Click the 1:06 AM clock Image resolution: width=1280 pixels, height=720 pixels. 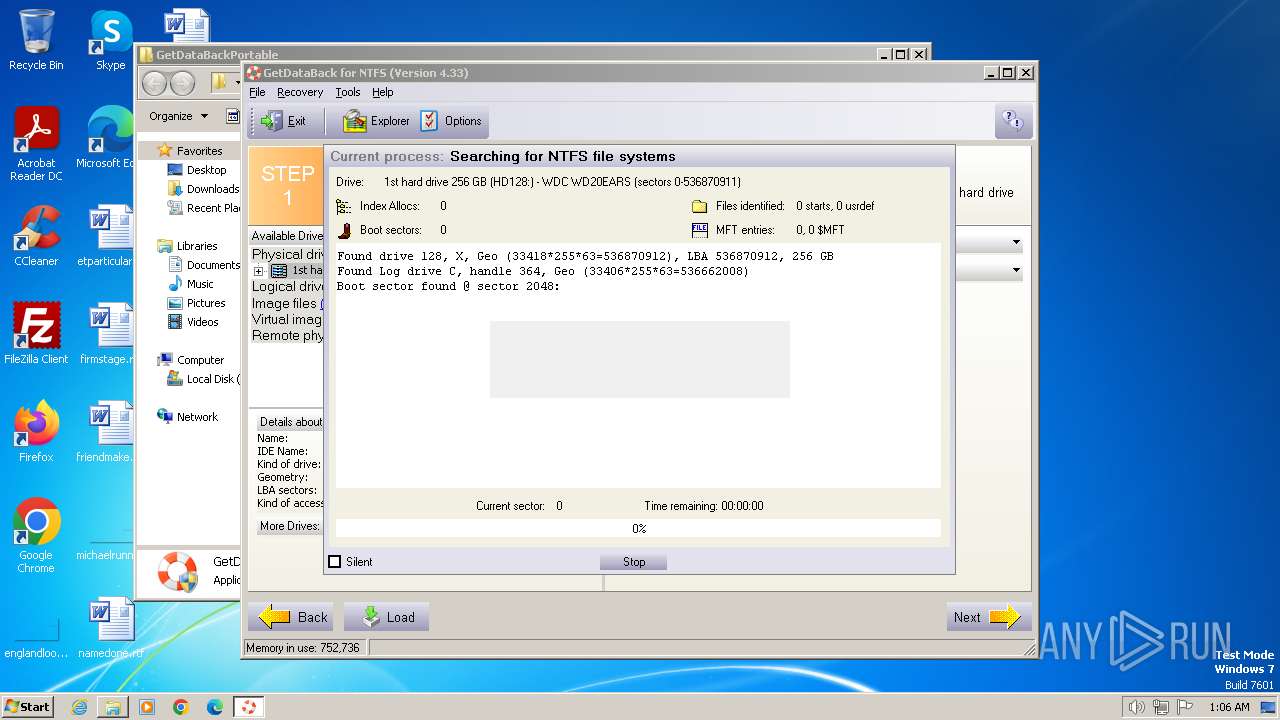[1229, 707]
